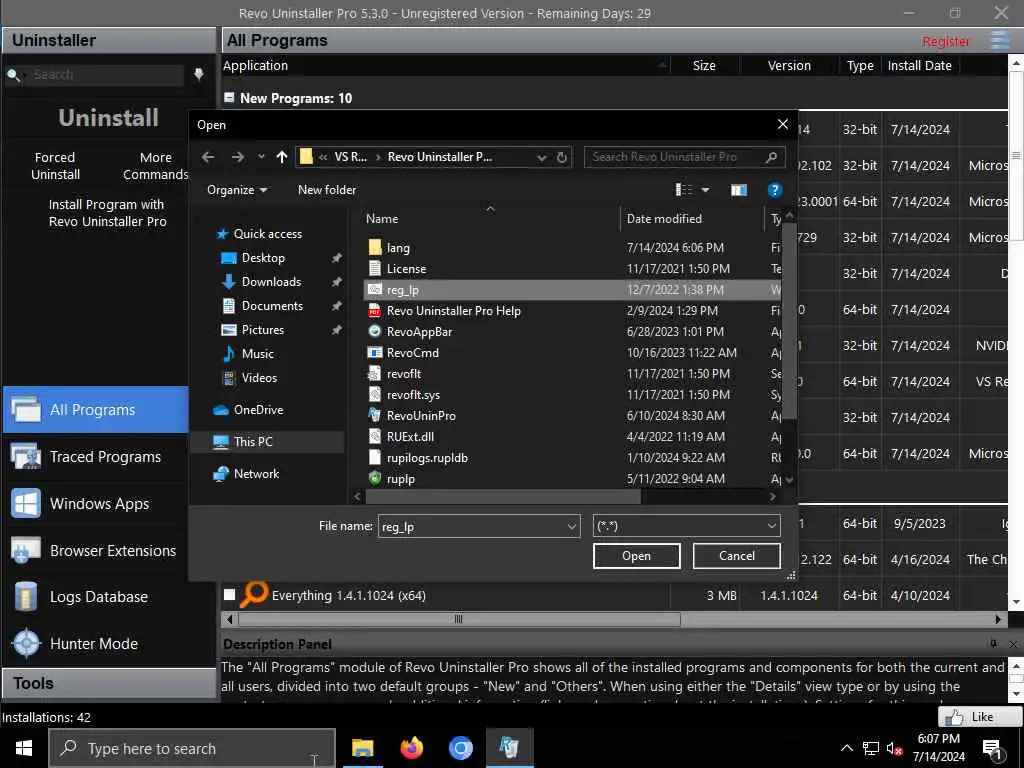Viewport: 1024px width, 768px height.
Task: Create a New folder
Action: pyautogui.click(x=327, y=190)
